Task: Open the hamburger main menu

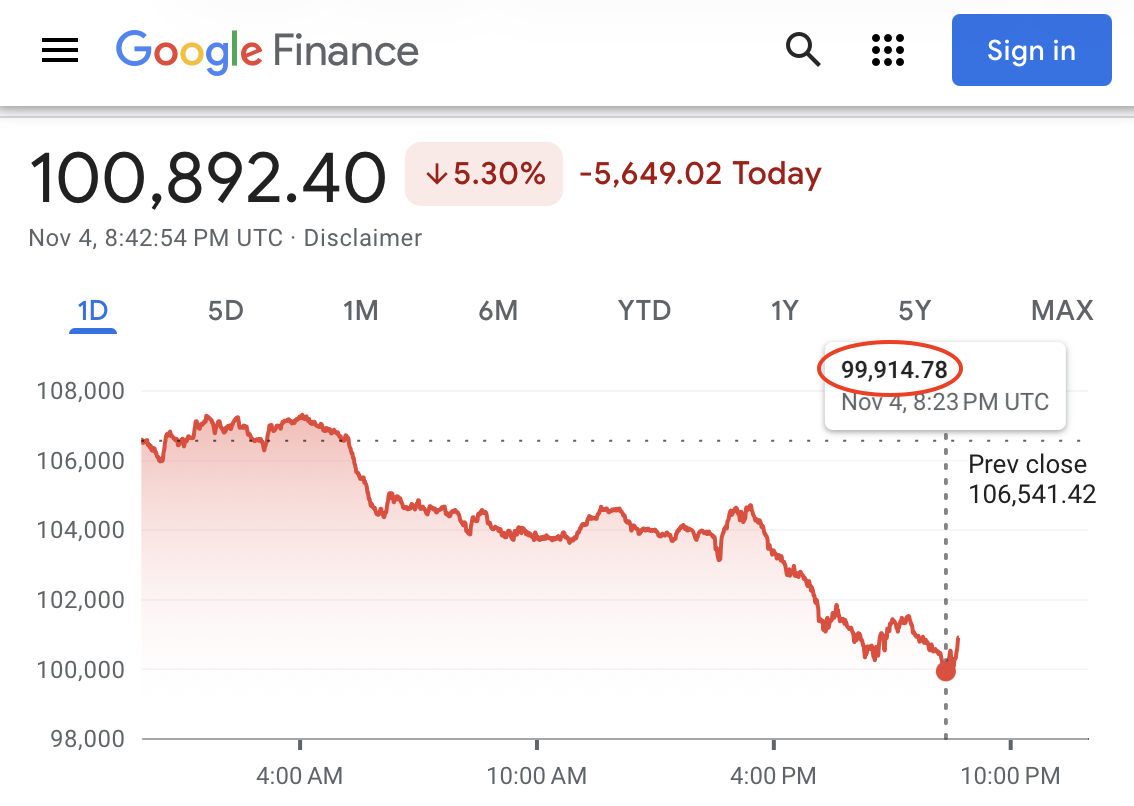Action: 60,50
